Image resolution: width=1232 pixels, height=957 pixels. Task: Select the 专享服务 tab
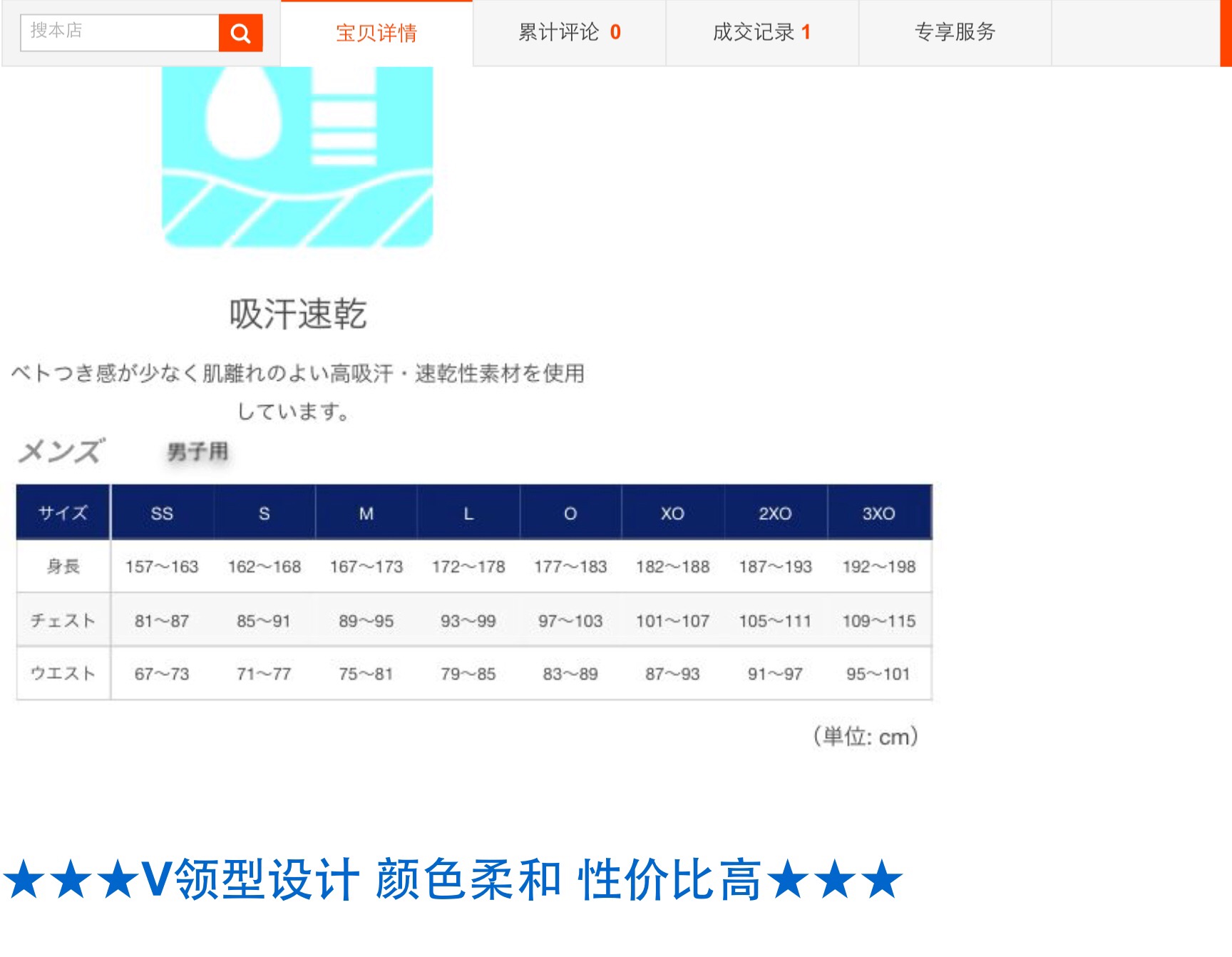[955, 33]
